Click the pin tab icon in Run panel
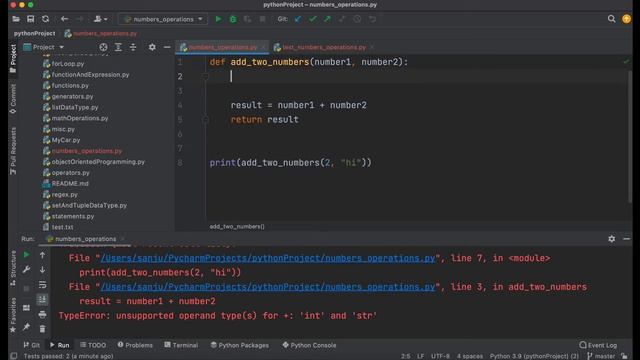640x360 pixels. tap(27, 327)
